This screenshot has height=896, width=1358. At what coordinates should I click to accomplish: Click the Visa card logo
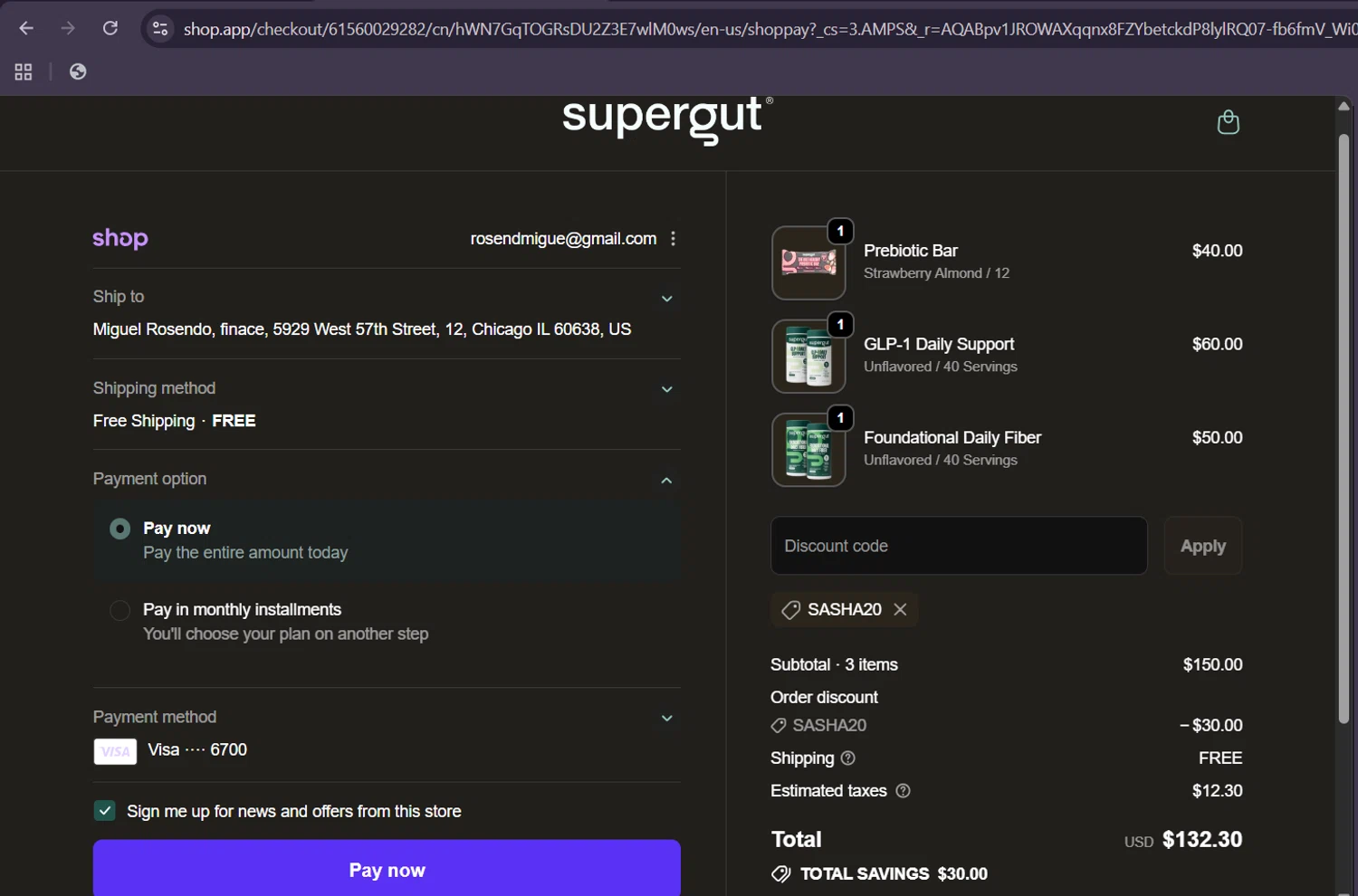[x=115, y=751]
